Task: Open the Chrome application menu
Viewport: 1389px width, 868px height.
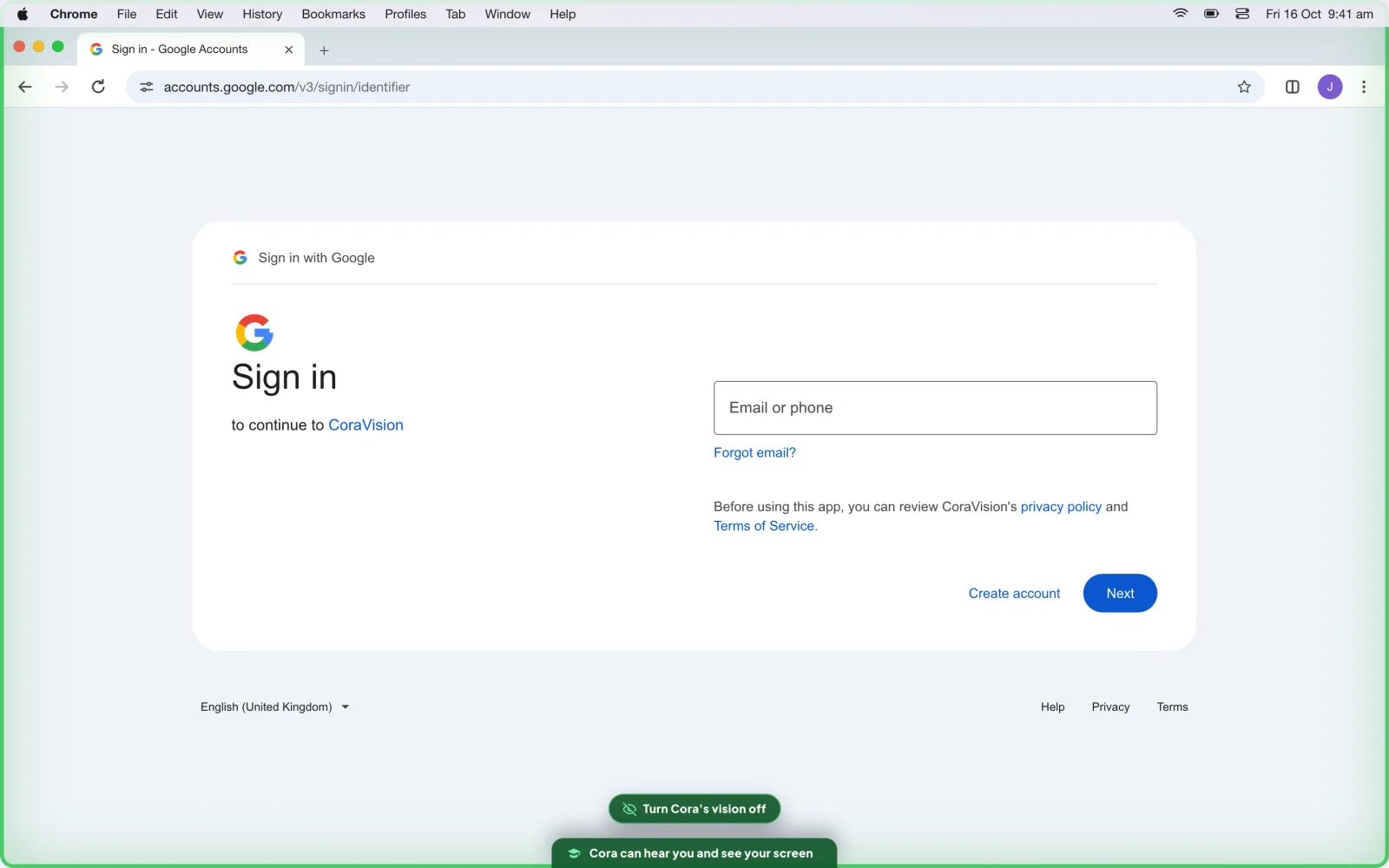Action: click(74, 14)
